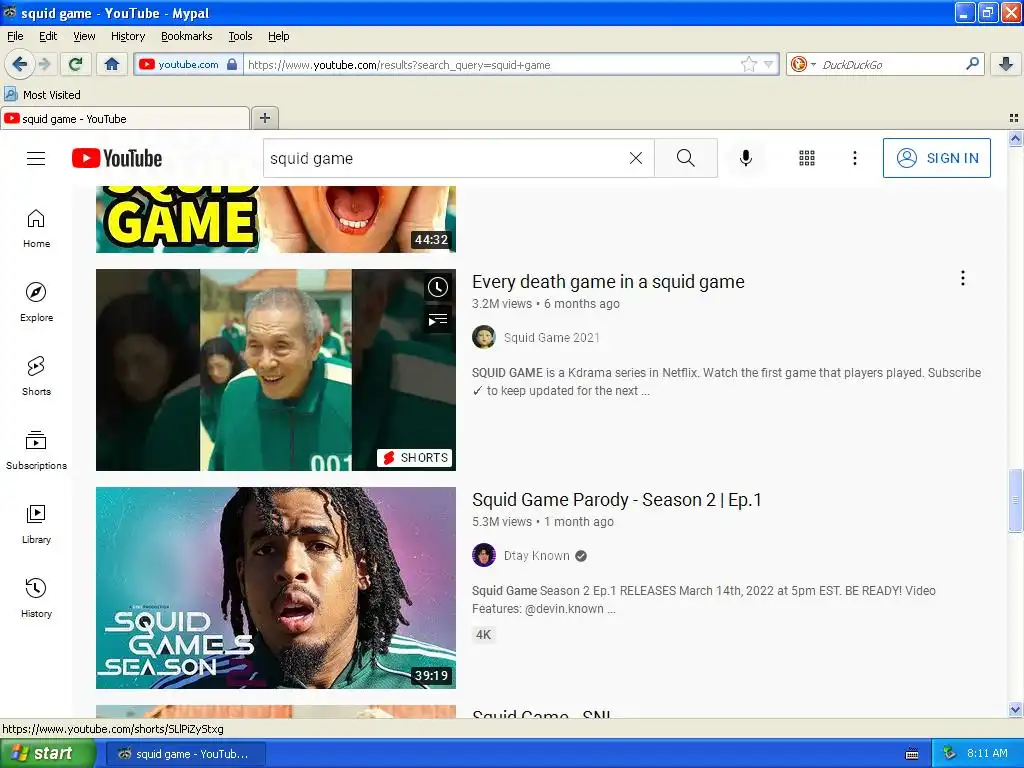Click Dtay Known channel avatar

(x=483, y=555)
